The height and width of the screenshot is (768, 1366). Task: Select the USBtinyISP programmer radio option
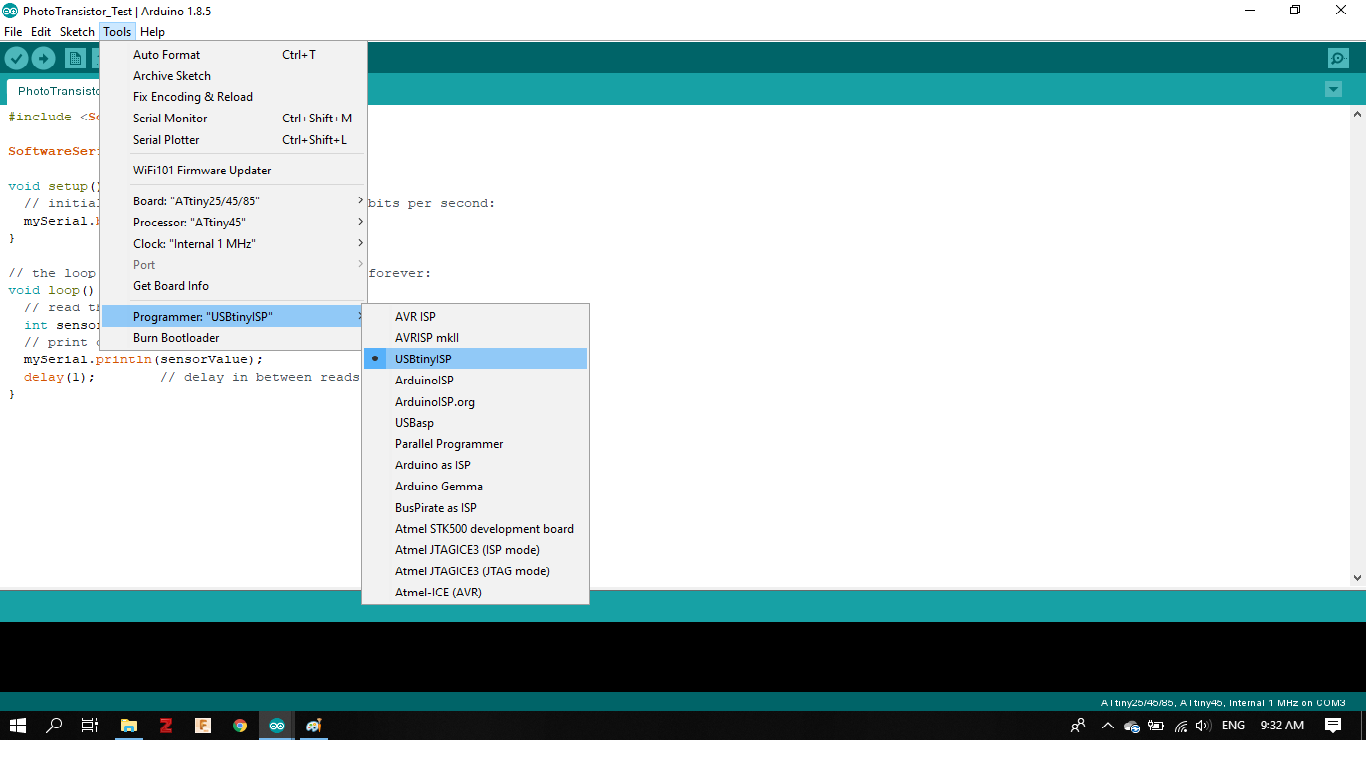point(476,359)
